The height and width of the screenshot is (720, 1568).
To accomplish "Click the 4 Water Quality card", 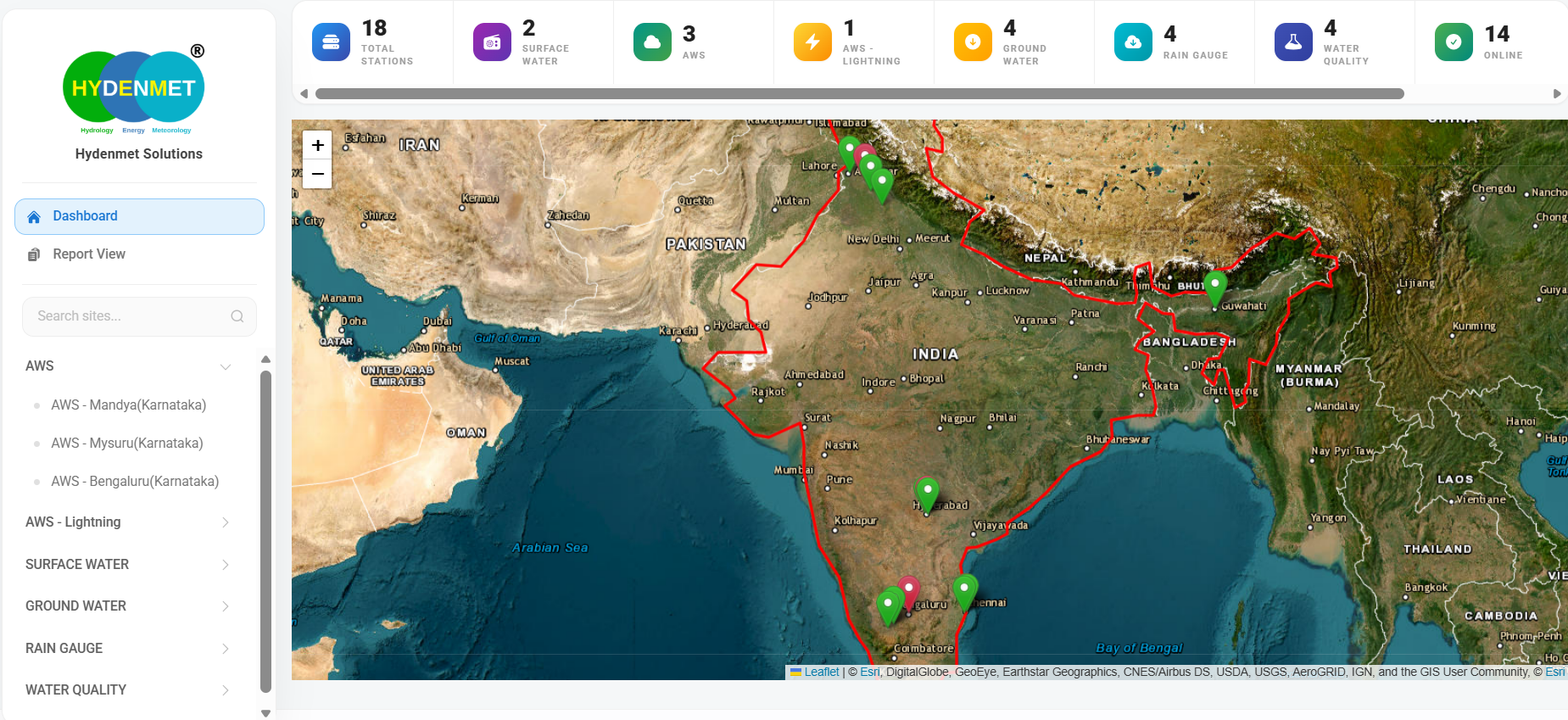I will coord(1335,42).
